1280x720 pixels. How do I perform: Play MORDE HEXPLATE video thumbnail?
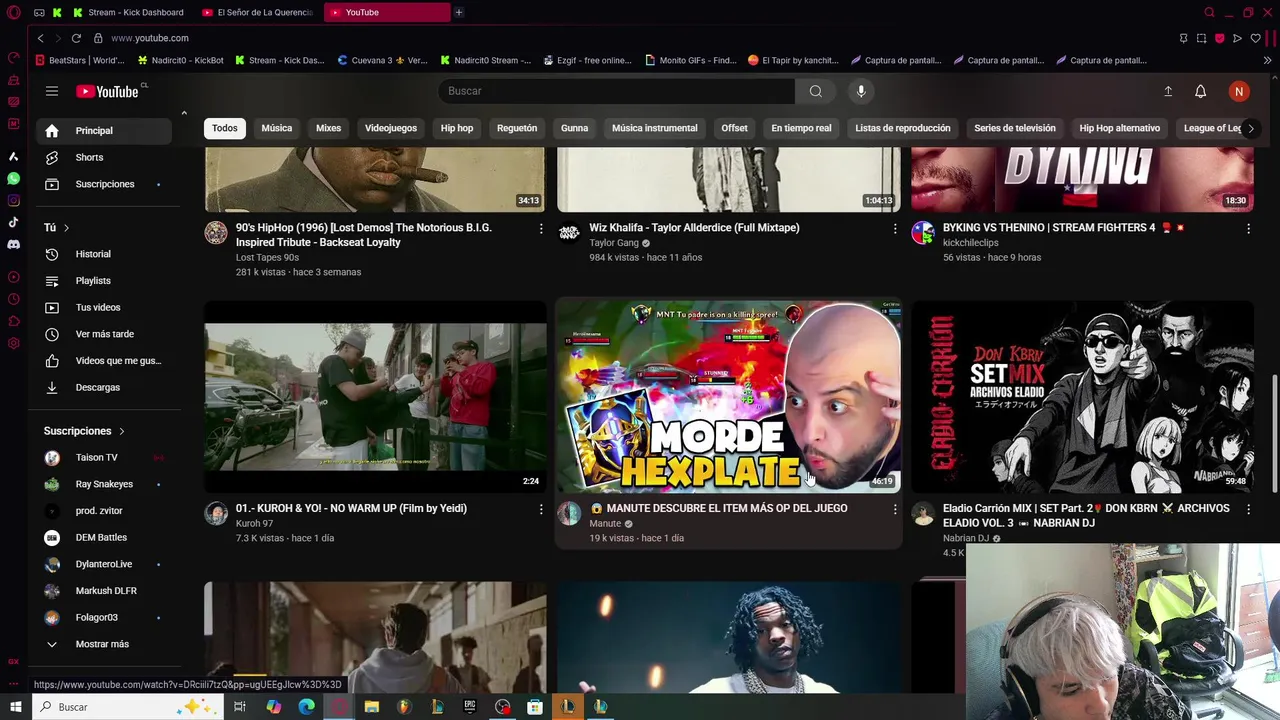729,396
